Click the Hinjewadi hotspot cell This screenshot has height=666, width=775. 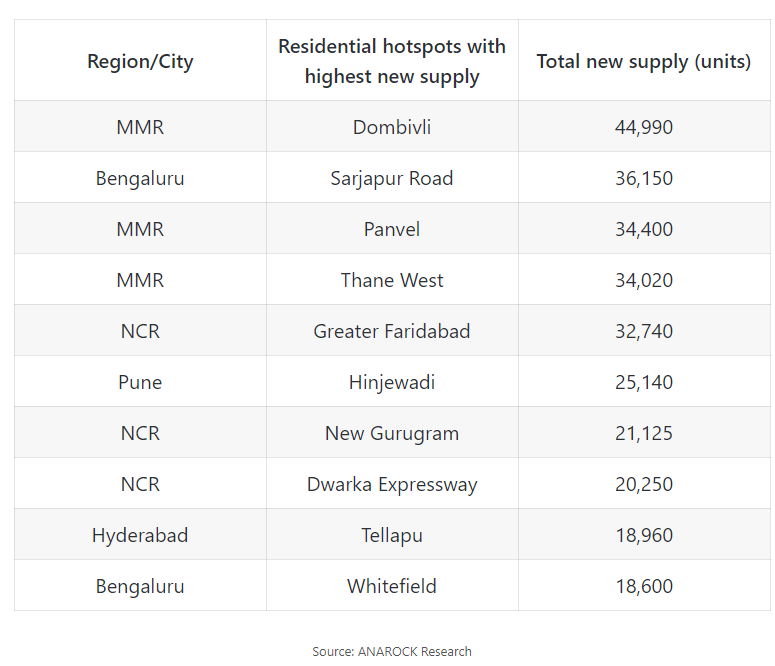coord(392,382)
